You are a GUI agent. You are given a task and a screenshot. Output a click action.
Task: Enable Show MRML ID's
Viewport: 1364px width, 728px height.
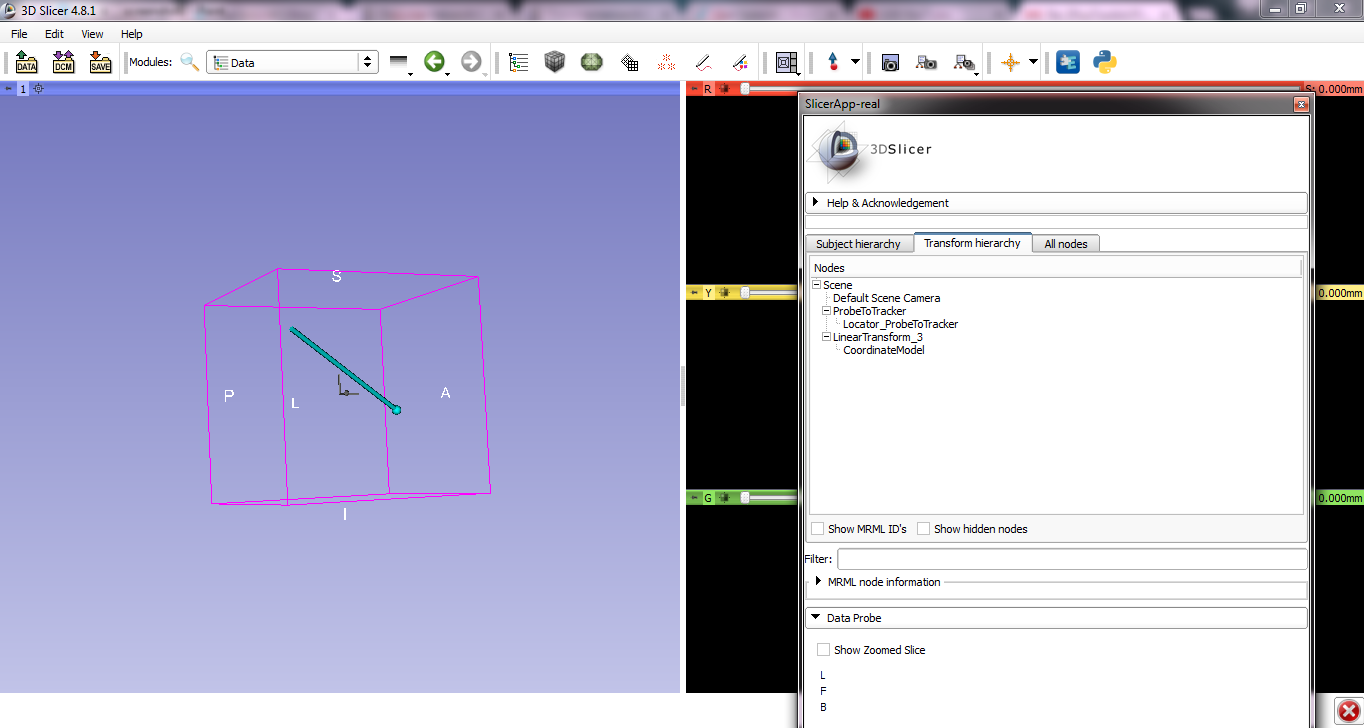click(817, 528)
